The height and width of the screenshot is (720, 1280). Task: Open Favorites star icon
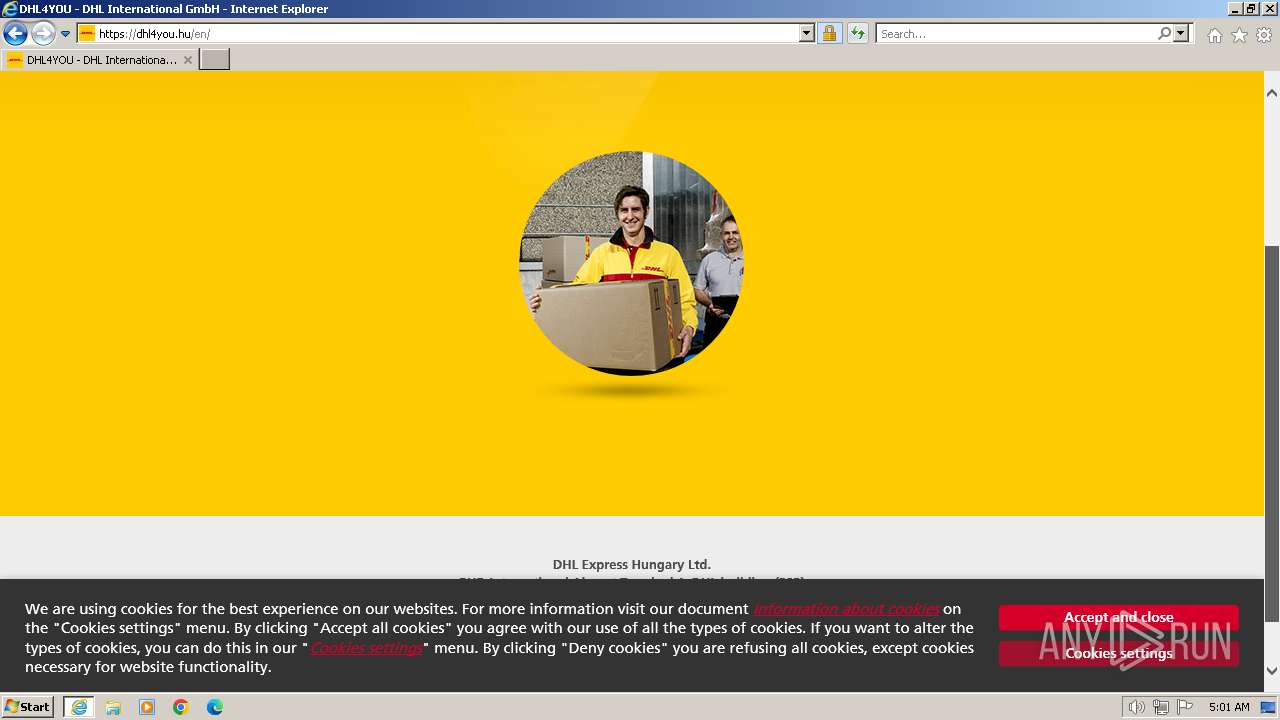coord(1239,35)
